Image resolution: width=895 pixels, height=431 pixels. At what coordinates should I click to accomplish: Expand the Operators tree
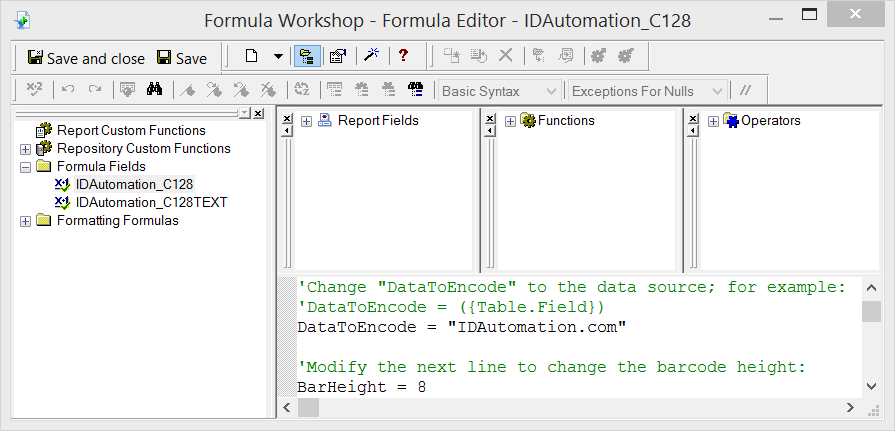click(713, 122)
